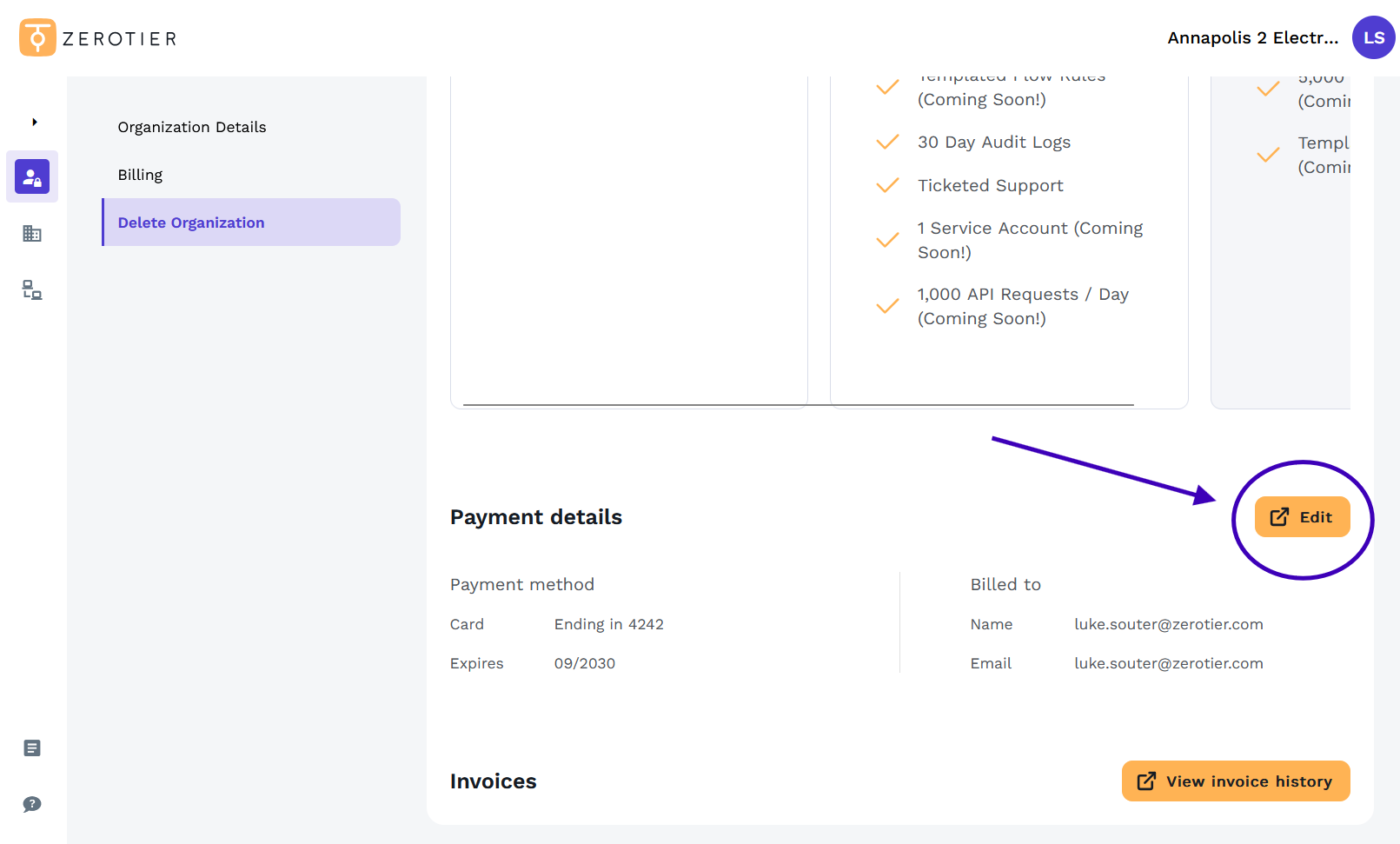Open the Annapolis 2 Electric account menu

[x=1252, y=37]
